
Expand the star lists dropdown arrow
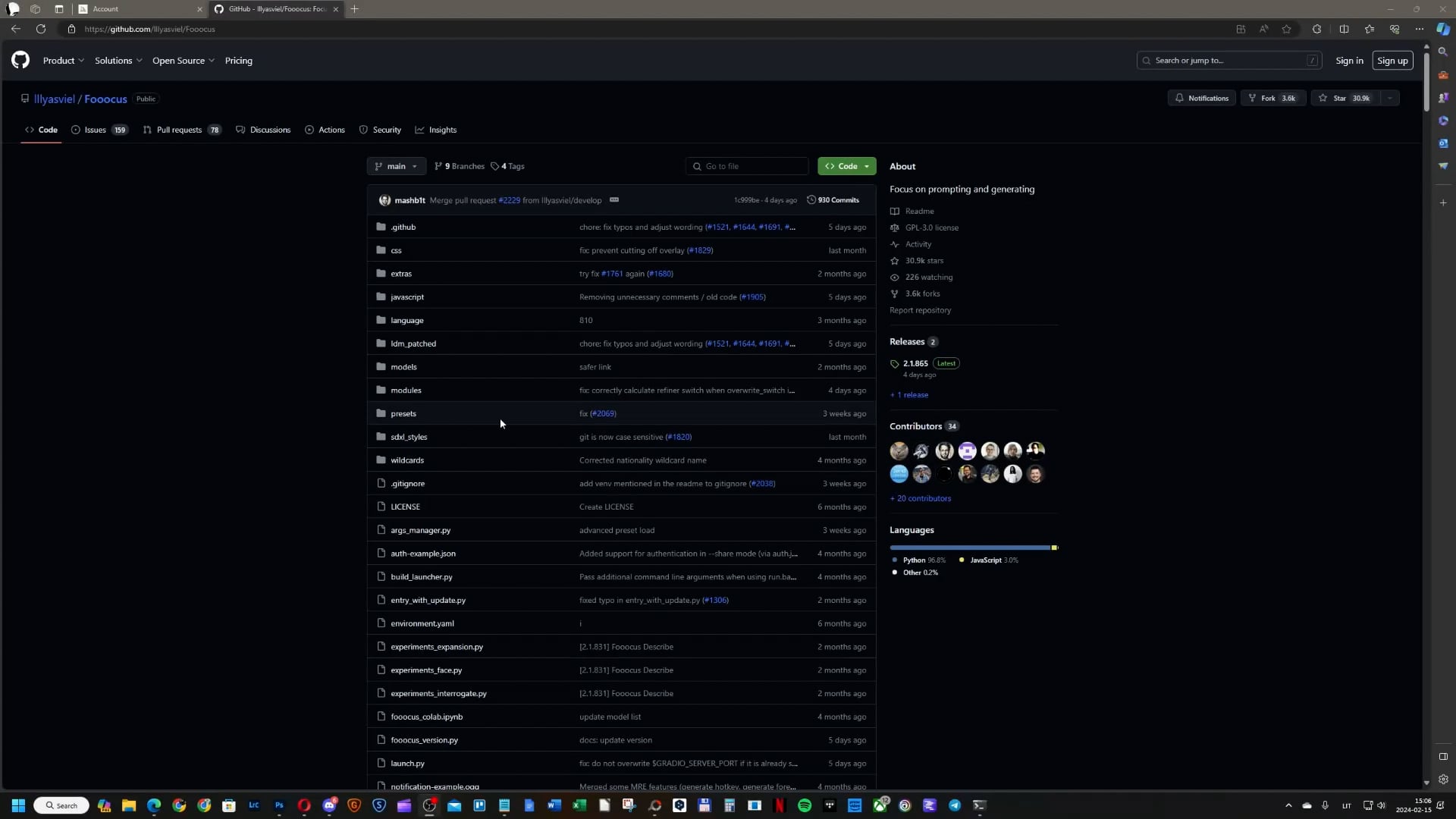pyautogui.click(x=1390, y=98)
